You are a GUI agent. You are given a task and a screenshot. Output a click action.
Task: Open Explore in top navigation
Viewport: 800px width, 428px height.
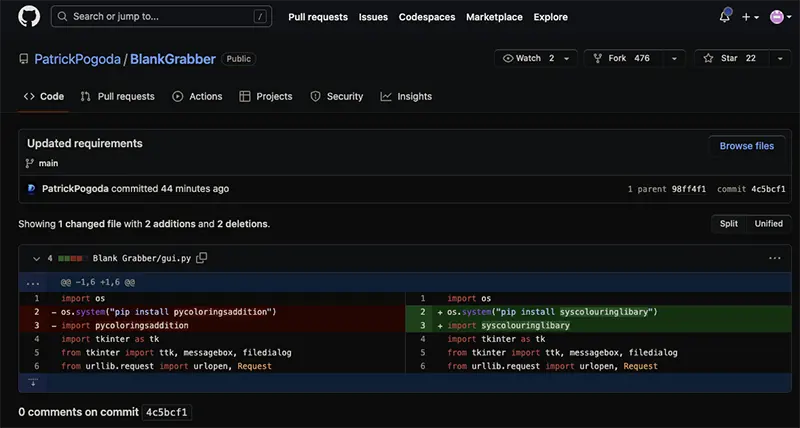coord(551,17)
